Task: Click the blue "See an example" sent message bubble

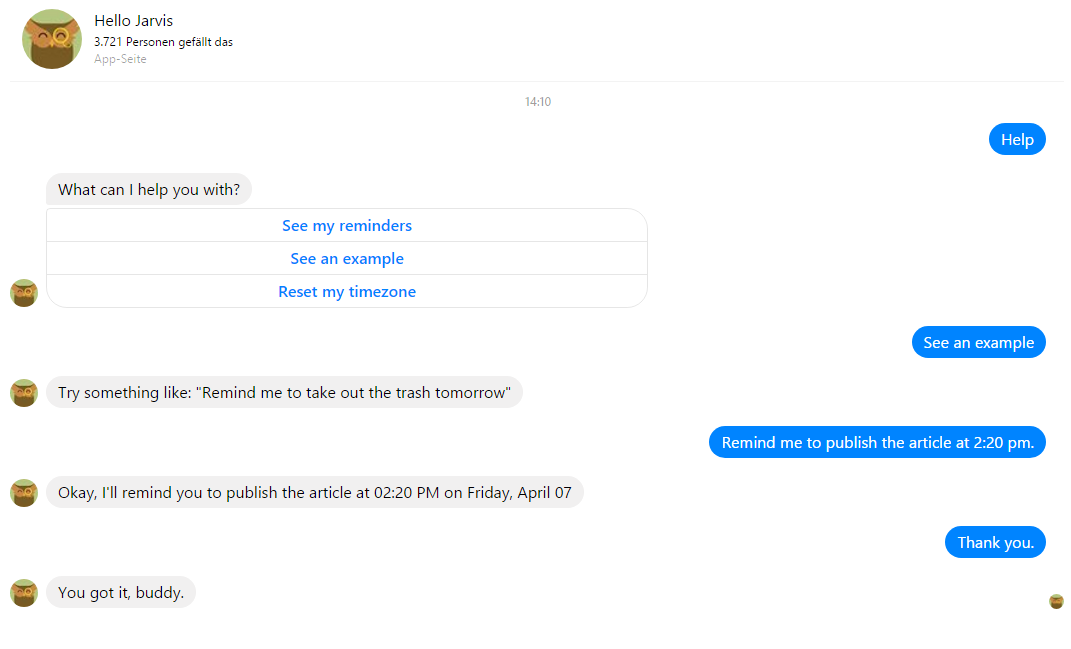Action: (x=978, y=343)
